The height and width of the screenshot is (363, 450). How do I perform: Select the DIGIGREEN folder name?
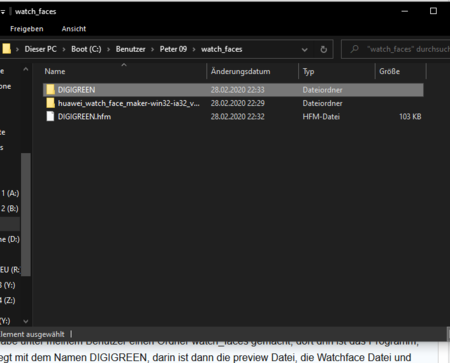pos(76,90)
